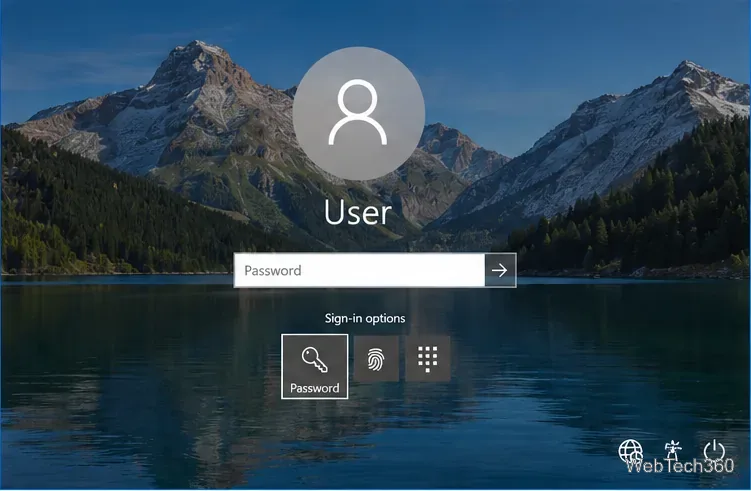Click the Sign-in options text
751x491 pixels.
(x=365, y=319)
